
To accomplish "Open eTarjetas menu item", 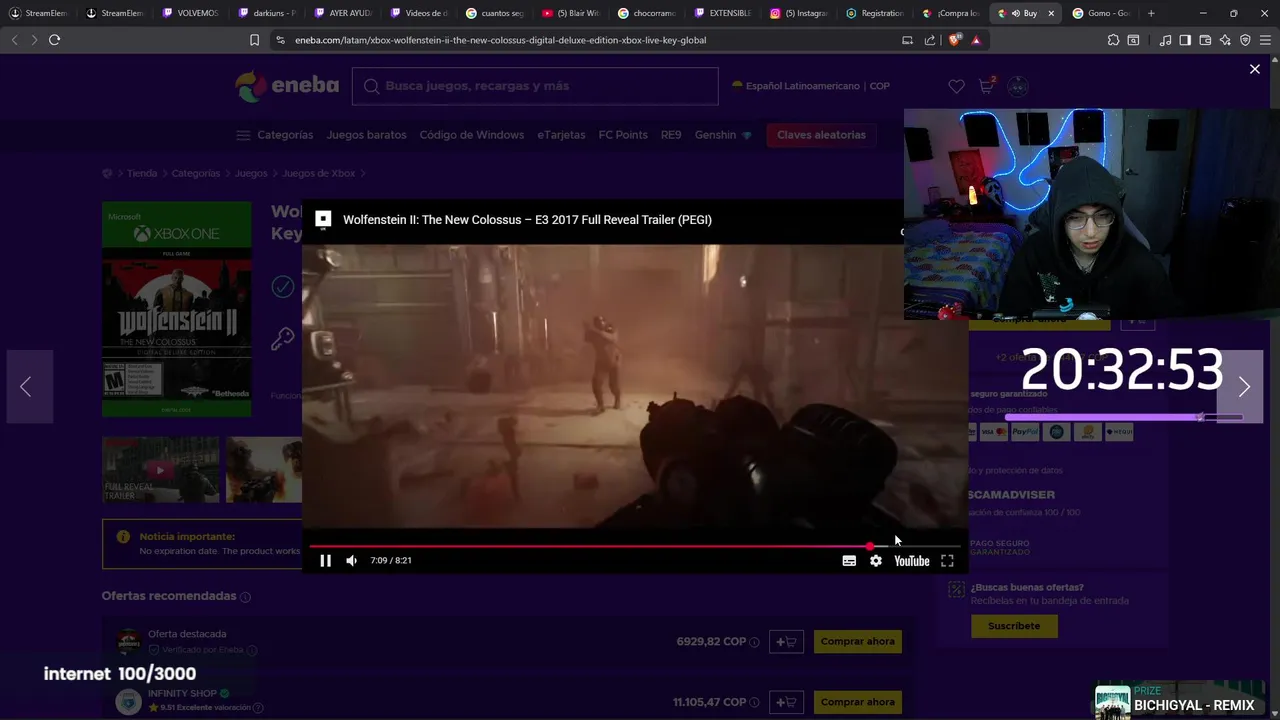I will click(561, 135).
